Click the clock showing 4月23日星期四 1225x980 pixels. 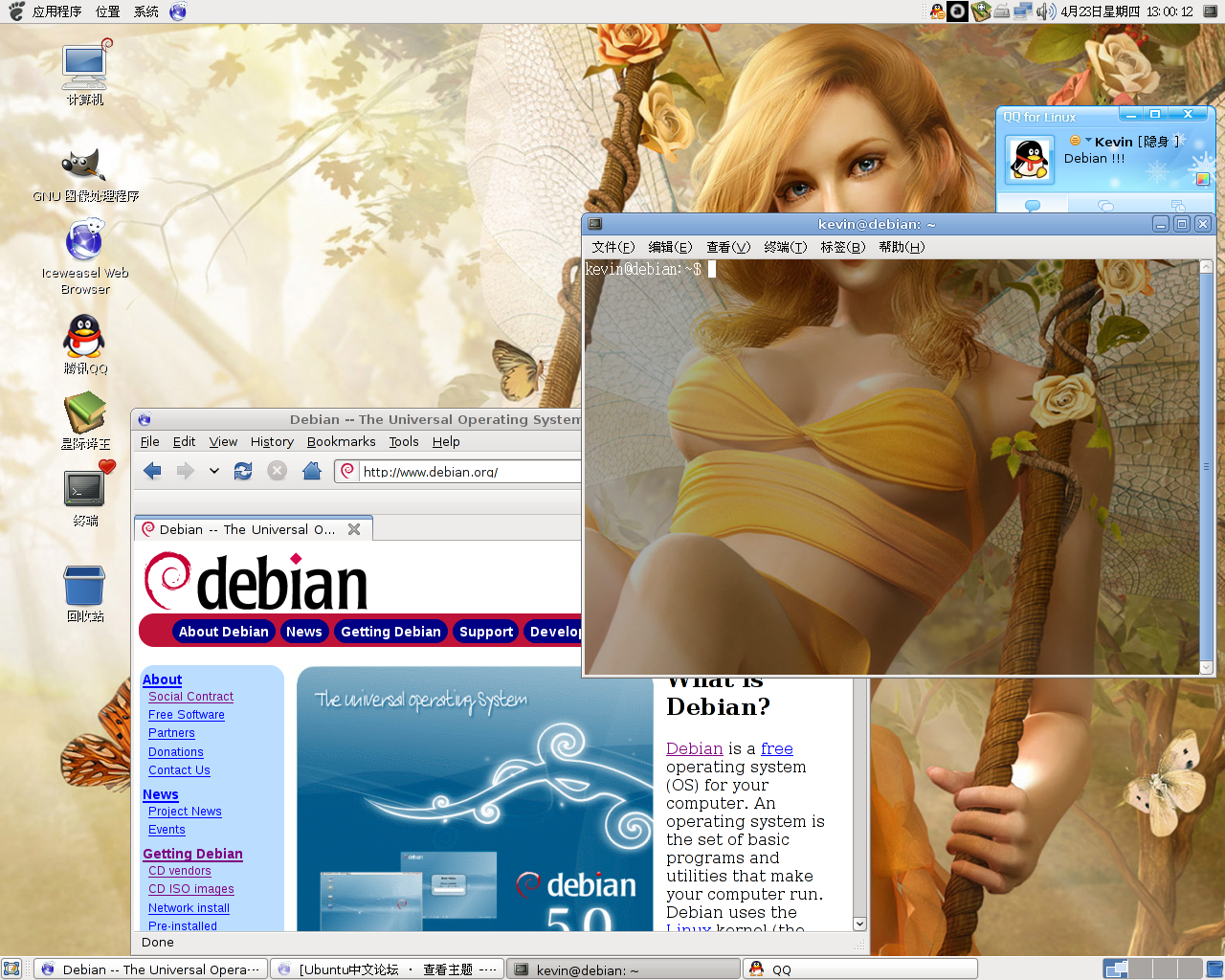[x=1127, y=11]
